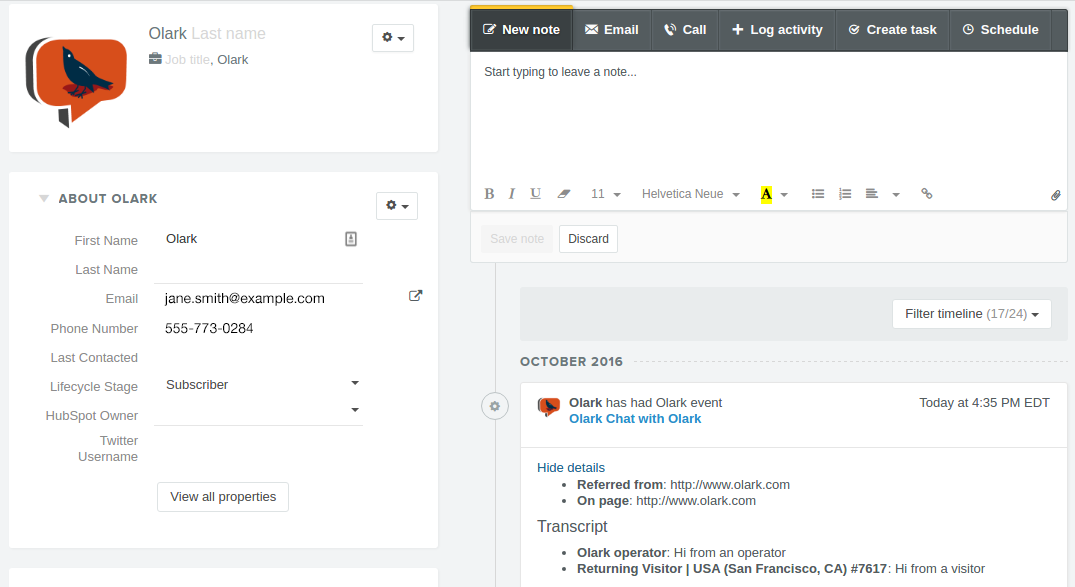The height and width of the screenshot is (587, 1075).
Task: Apply italic formatting in the note editor
Action: (511, 193)
